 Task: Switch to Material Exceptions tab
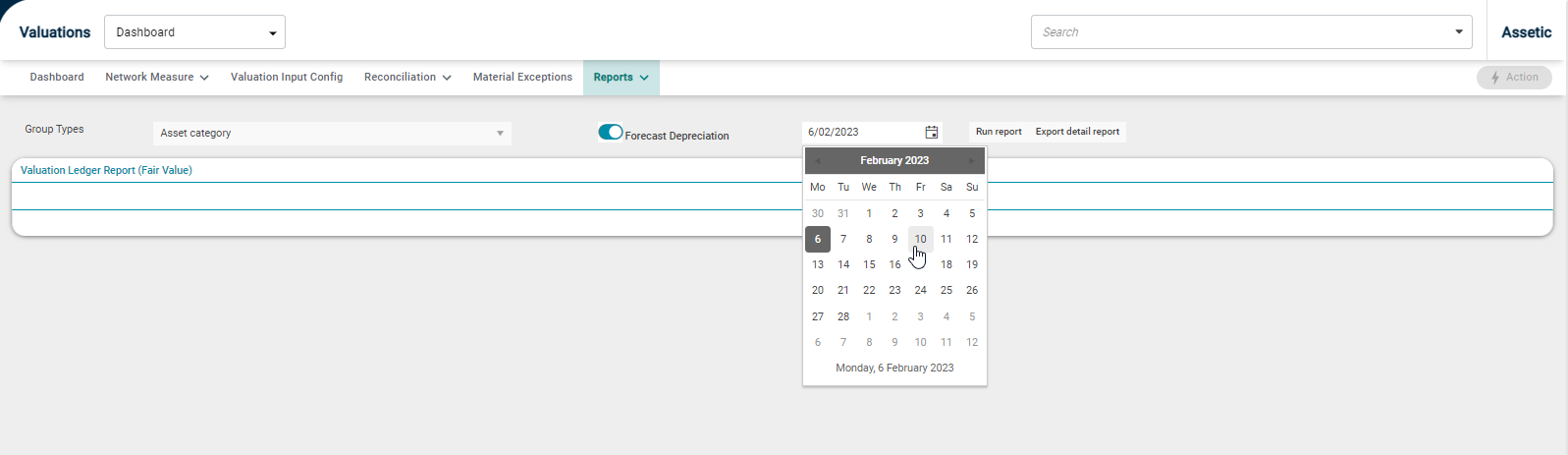click(522, 78)
